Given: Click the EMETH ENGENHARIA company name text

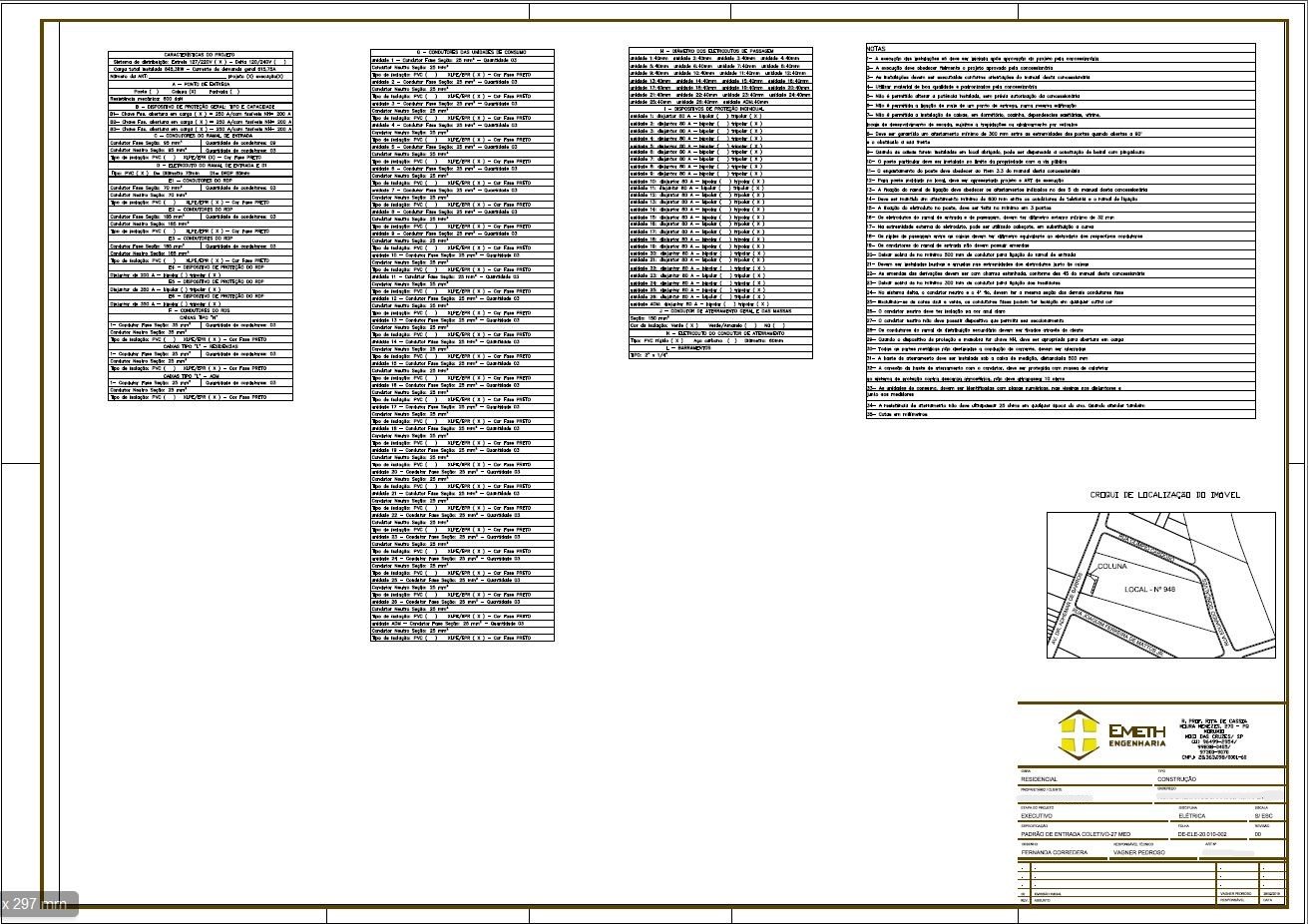Looking at the screenshot, I should click(x=1135, y=736).
